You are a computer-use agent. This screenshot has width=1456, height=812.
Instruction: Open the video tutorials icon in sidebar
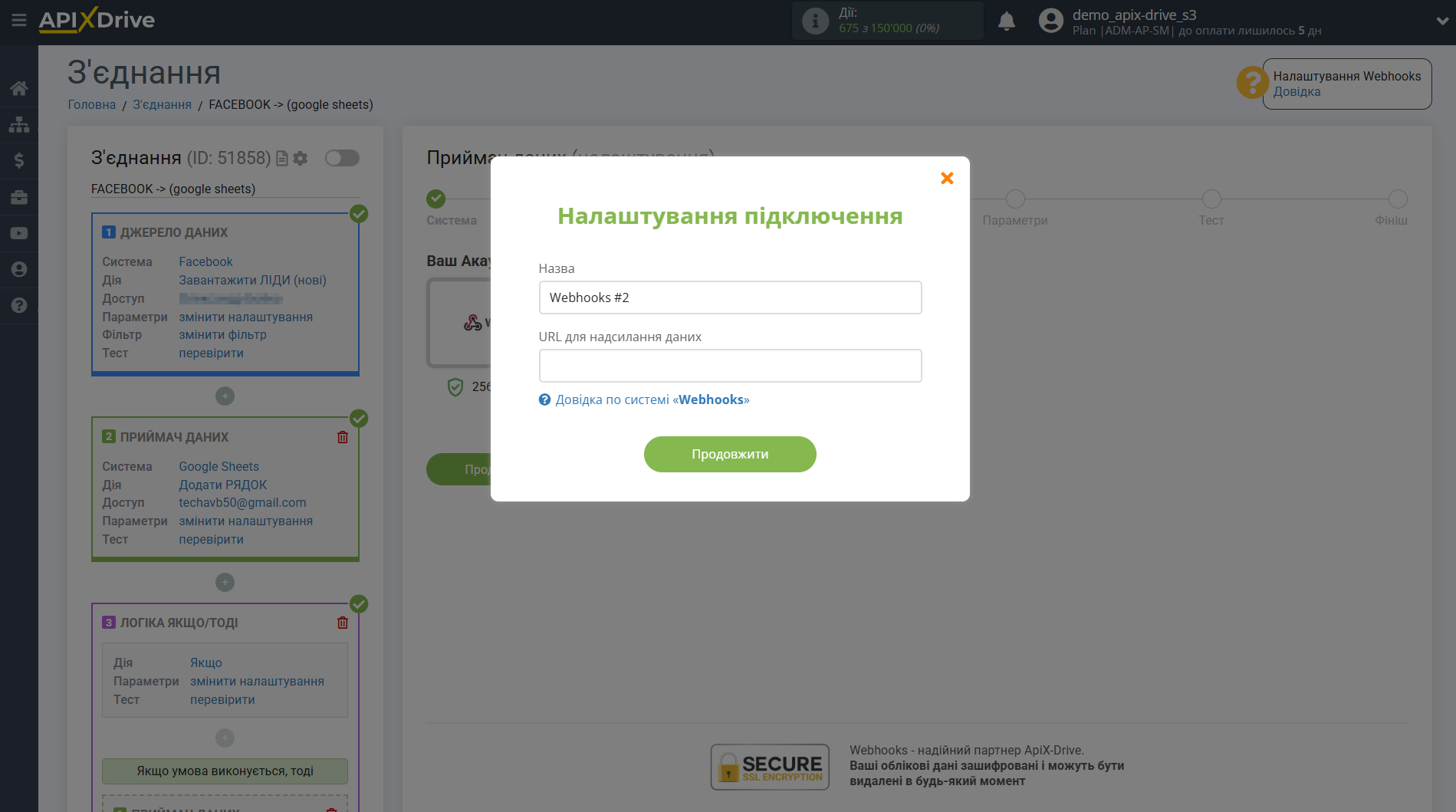(x=19, y=233)
